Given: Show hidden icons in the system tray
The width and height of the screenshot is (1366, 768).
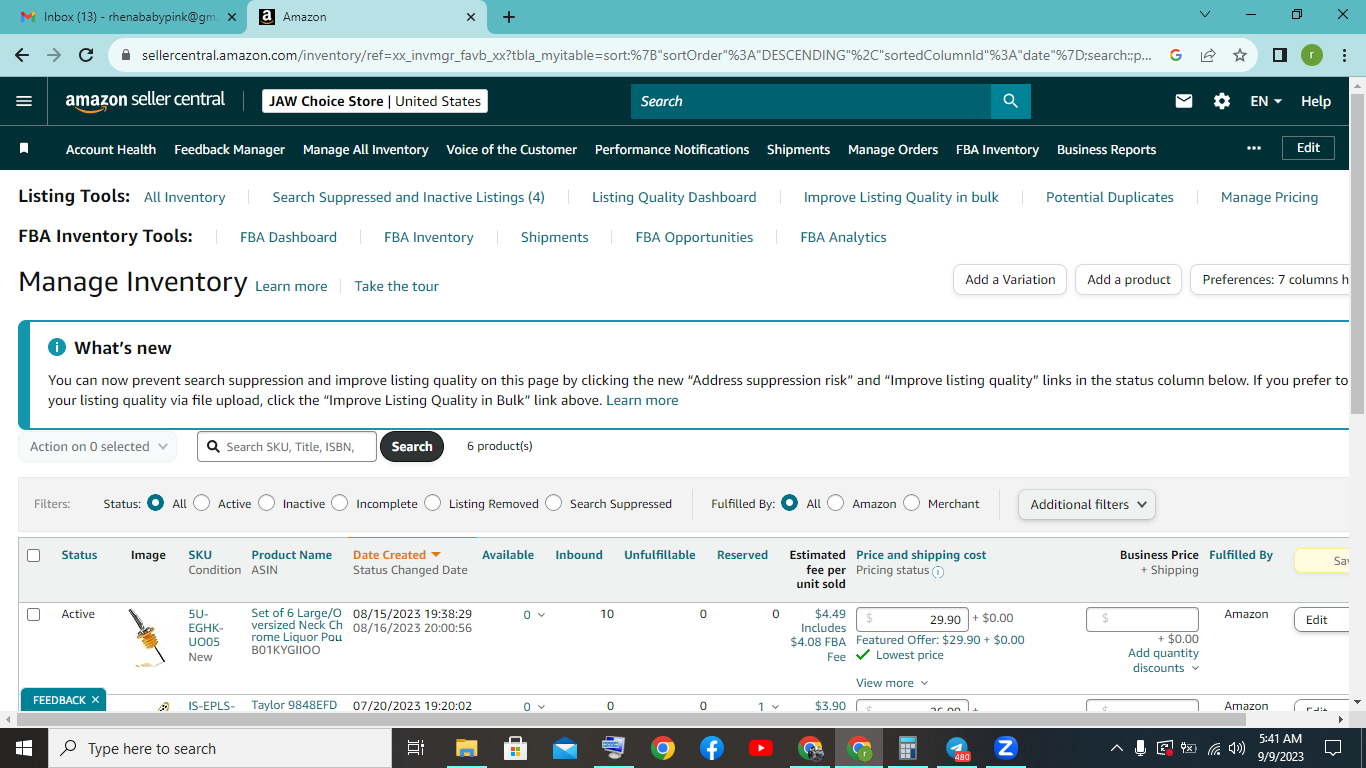Looking at the screenshot, I should tap(1116, 748).
